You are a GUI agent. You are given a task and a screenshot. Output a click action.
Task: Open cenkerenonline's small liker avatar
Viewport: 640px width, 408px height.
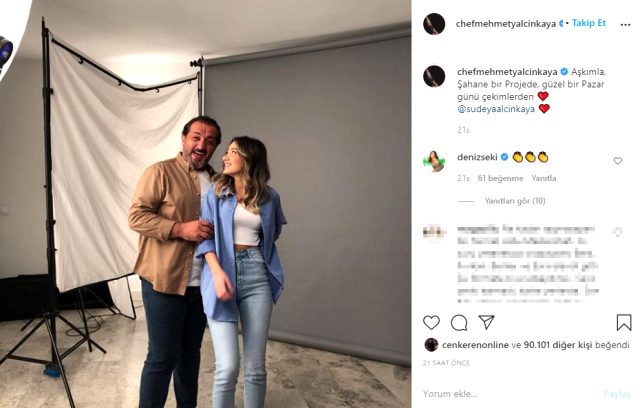point(430,345)
